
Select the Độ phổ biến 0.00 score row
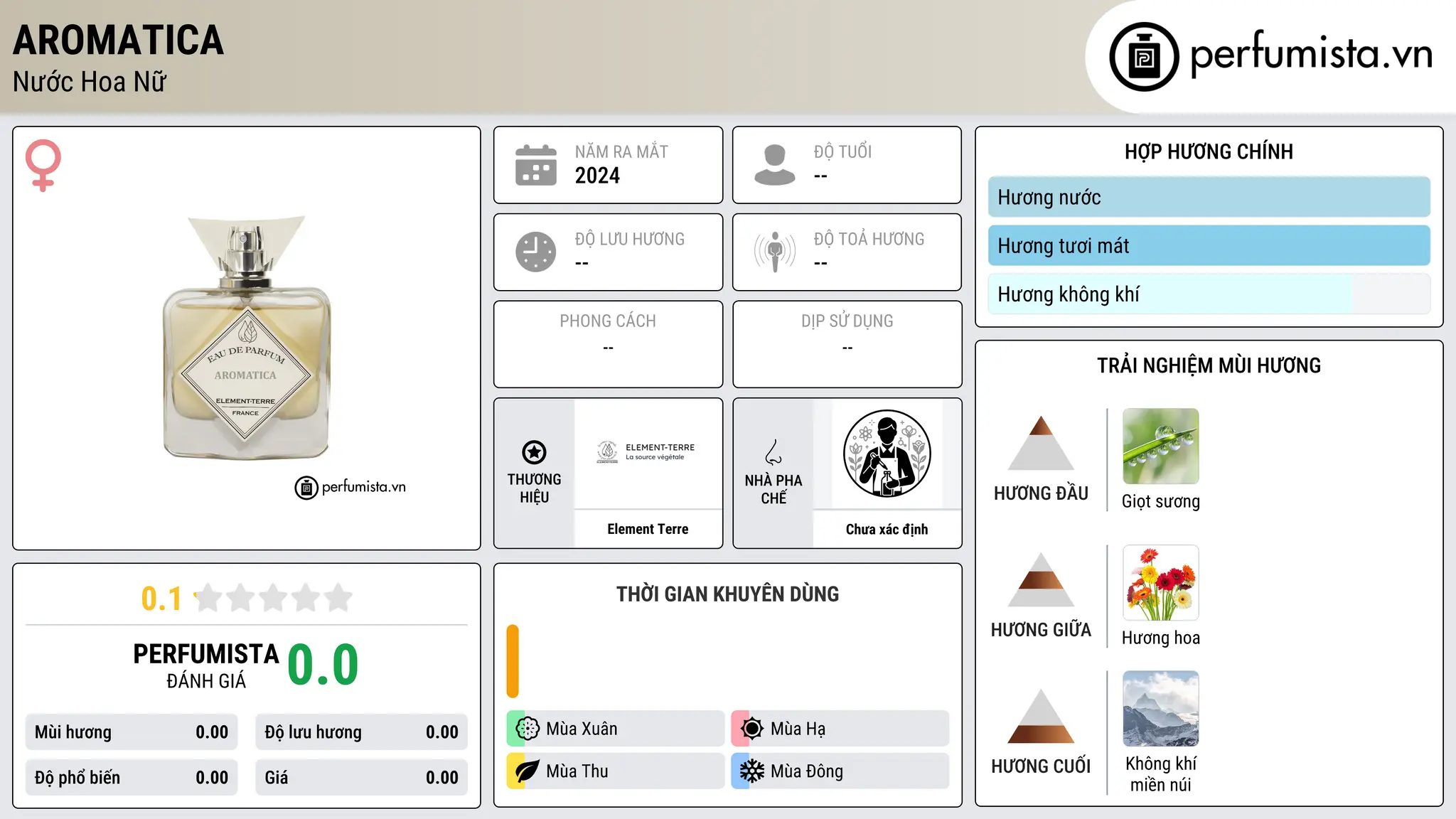132,778
